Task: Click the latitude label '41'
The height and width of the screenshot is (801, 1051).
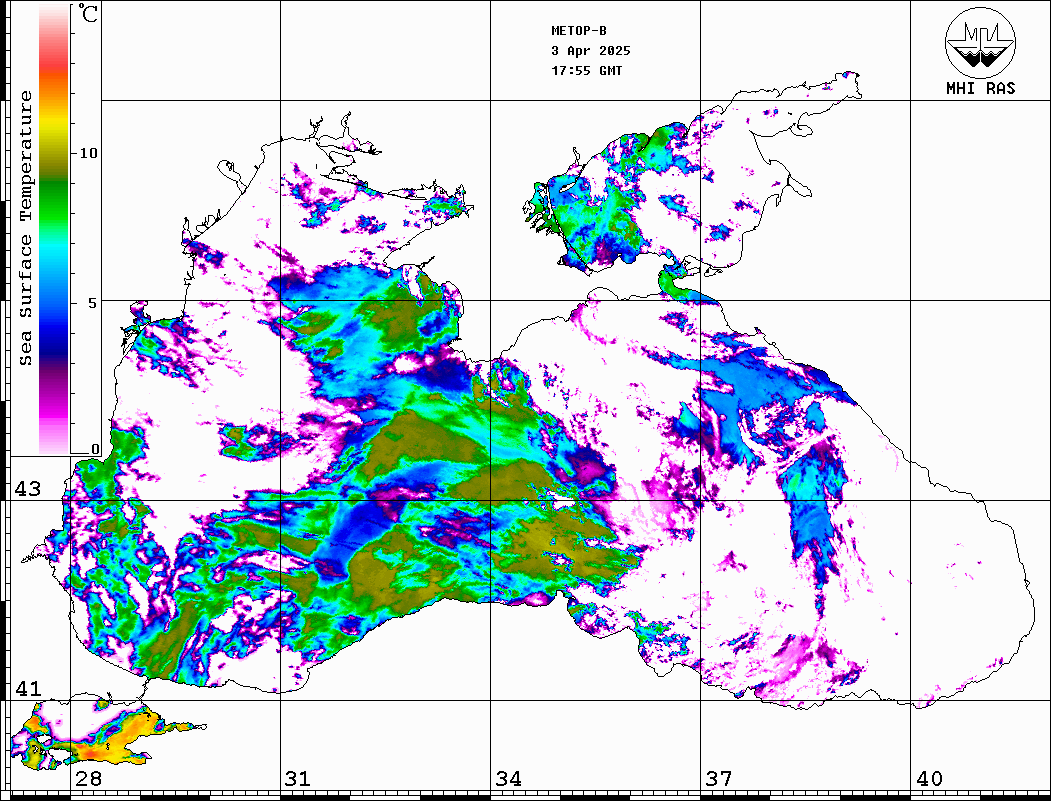Action: point(28,688)
